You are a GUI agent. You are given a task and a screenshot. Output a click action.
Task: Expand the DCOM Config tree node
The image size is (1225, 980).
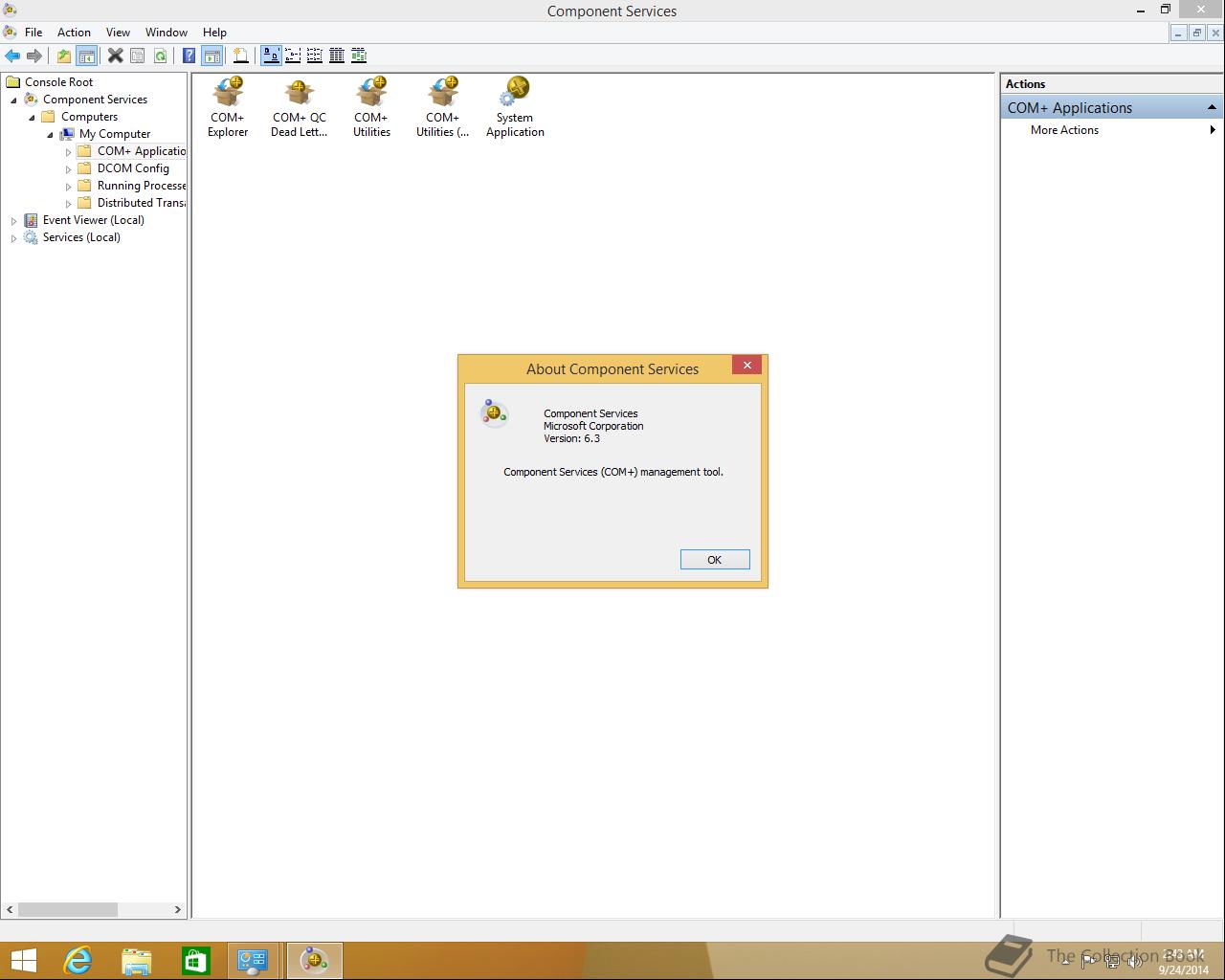tap(68, 169)
